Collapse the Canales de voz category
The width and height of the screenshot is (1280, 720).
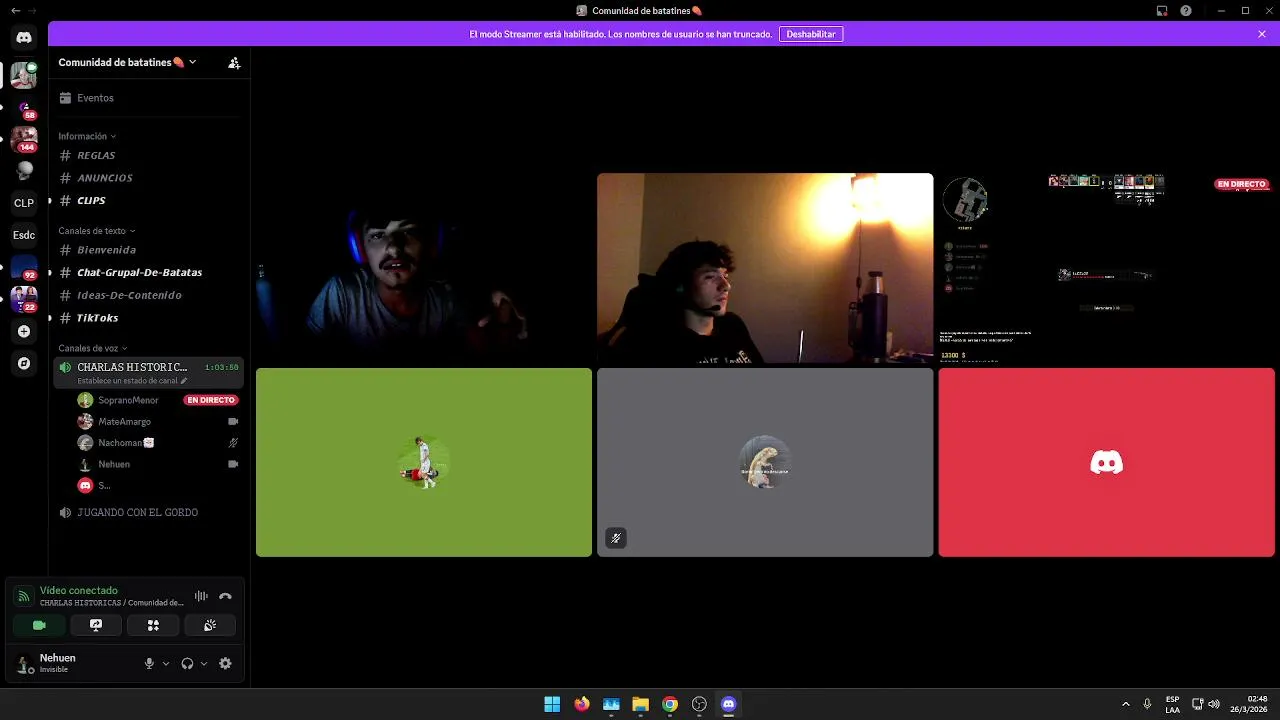tap(93, 348)
